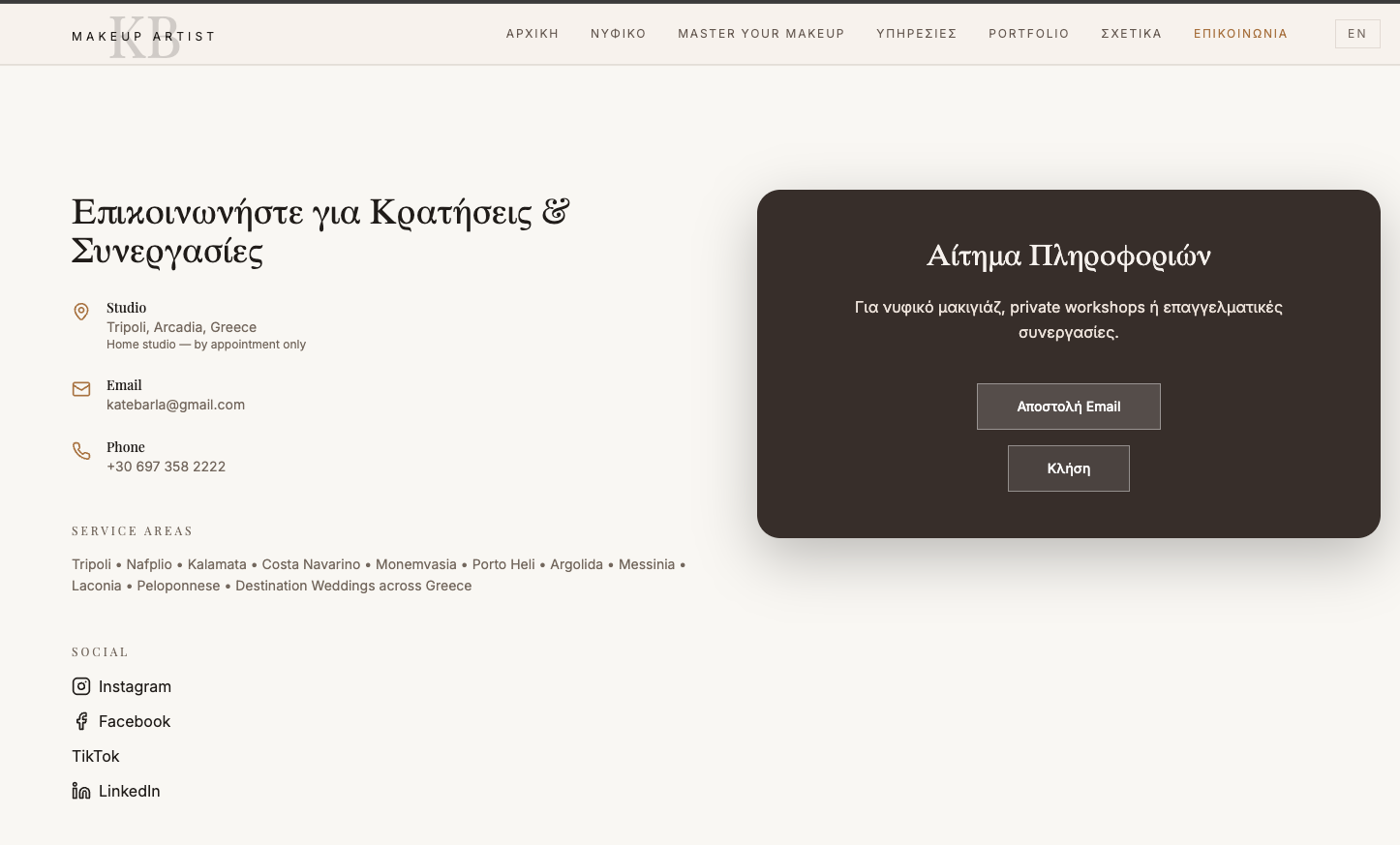The image size is (1400, 845).
Task: Click the Email envelope icon
Action: coord(81,389)
